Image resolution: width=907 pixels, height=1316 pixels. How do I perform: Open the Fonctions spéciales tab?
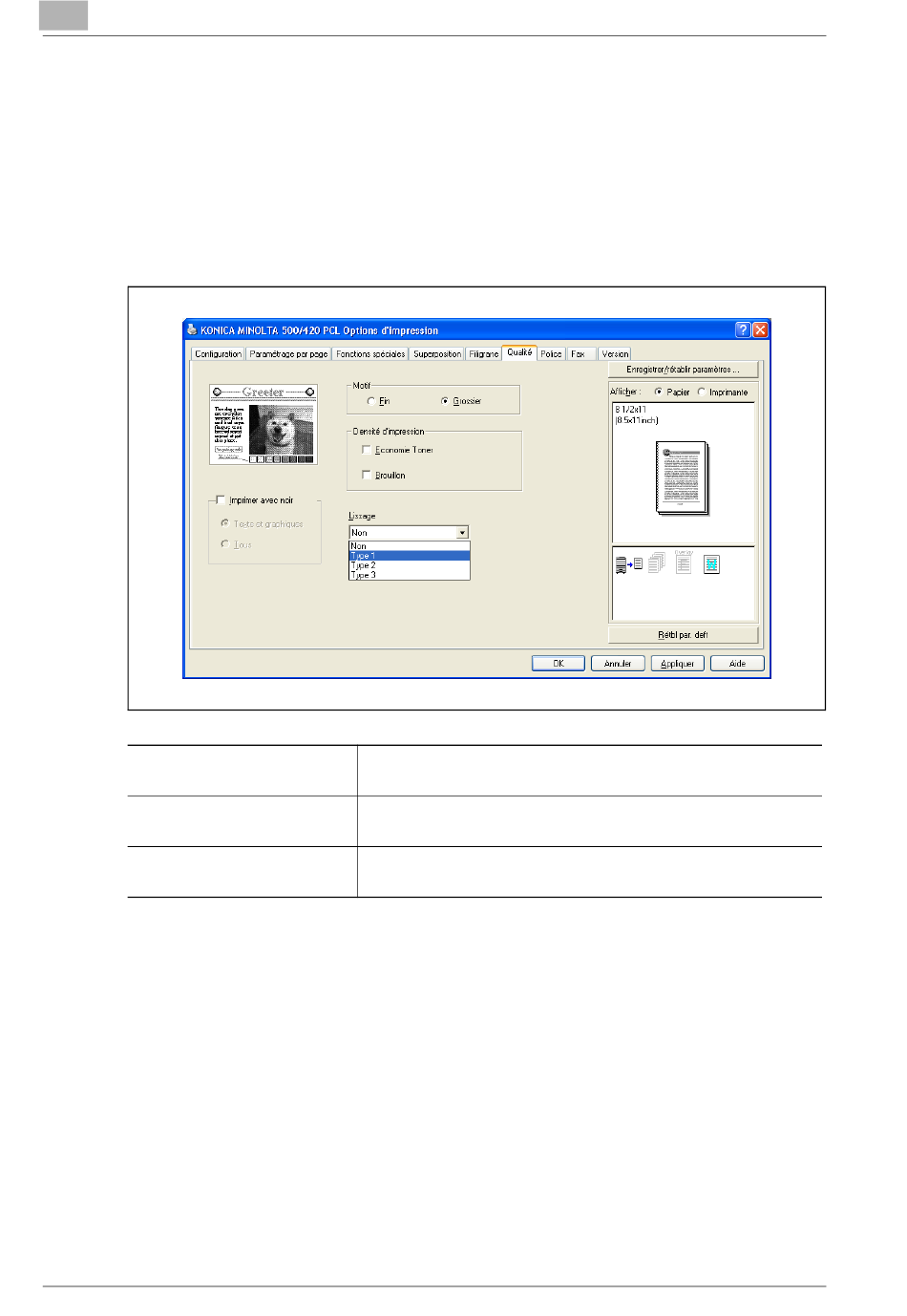370,353
